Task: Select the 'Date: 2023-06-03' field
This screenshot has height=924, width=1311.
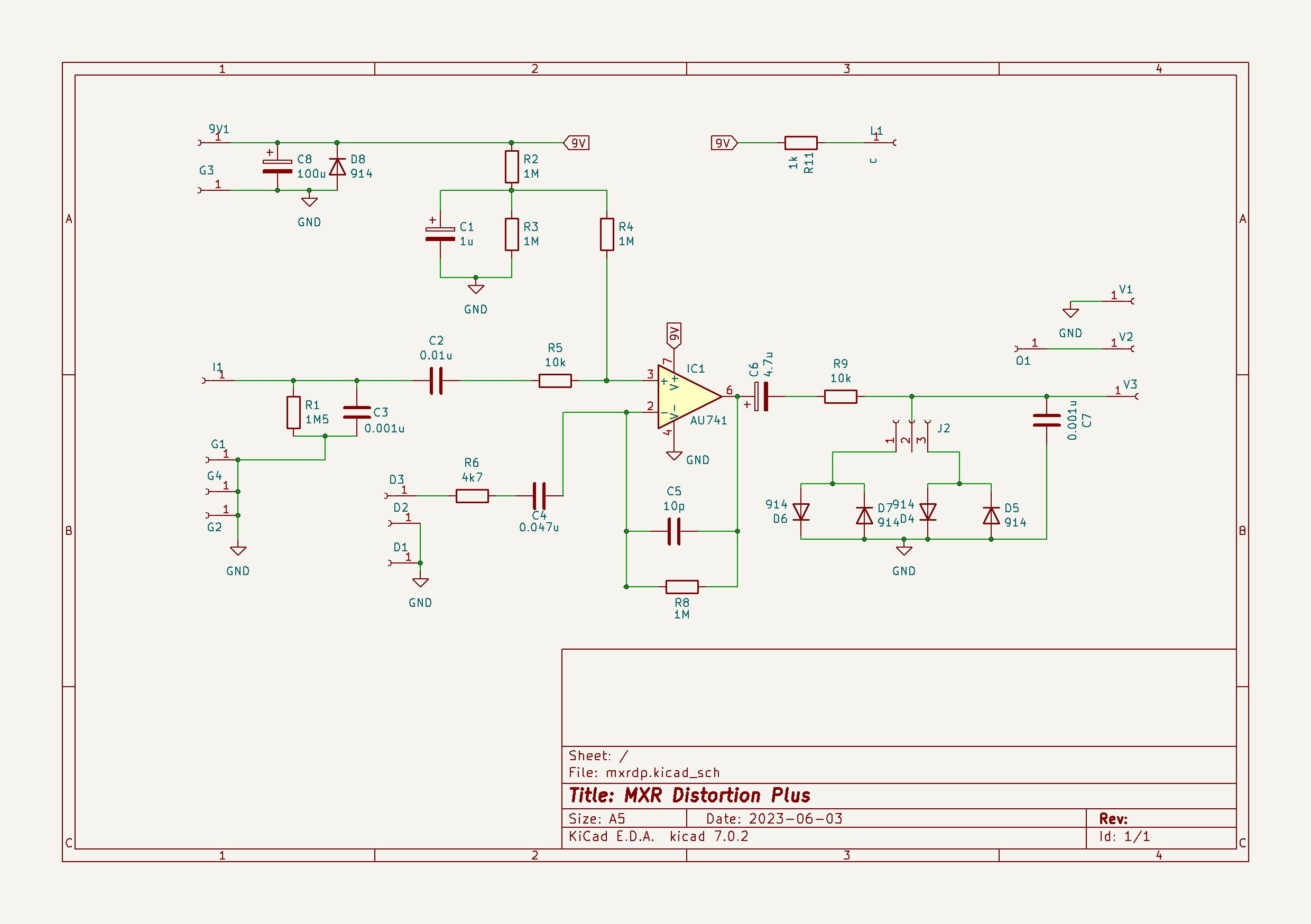Action: (x=774, y=818)
